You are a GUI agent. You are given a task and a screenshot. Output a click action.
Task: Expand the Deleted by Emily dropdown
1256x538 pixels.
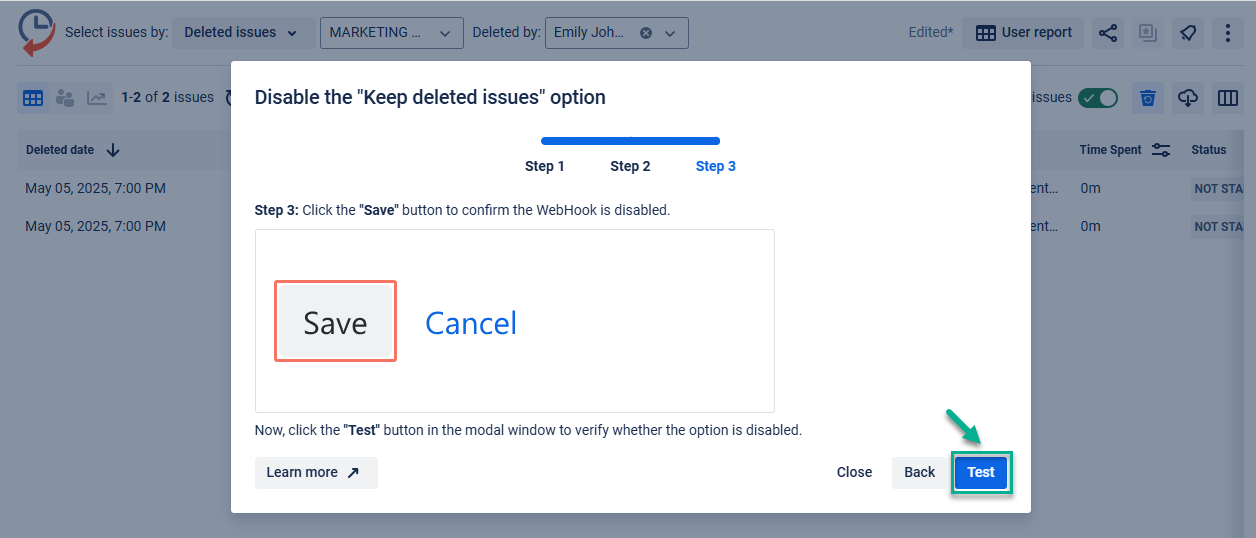pos(616,33)
